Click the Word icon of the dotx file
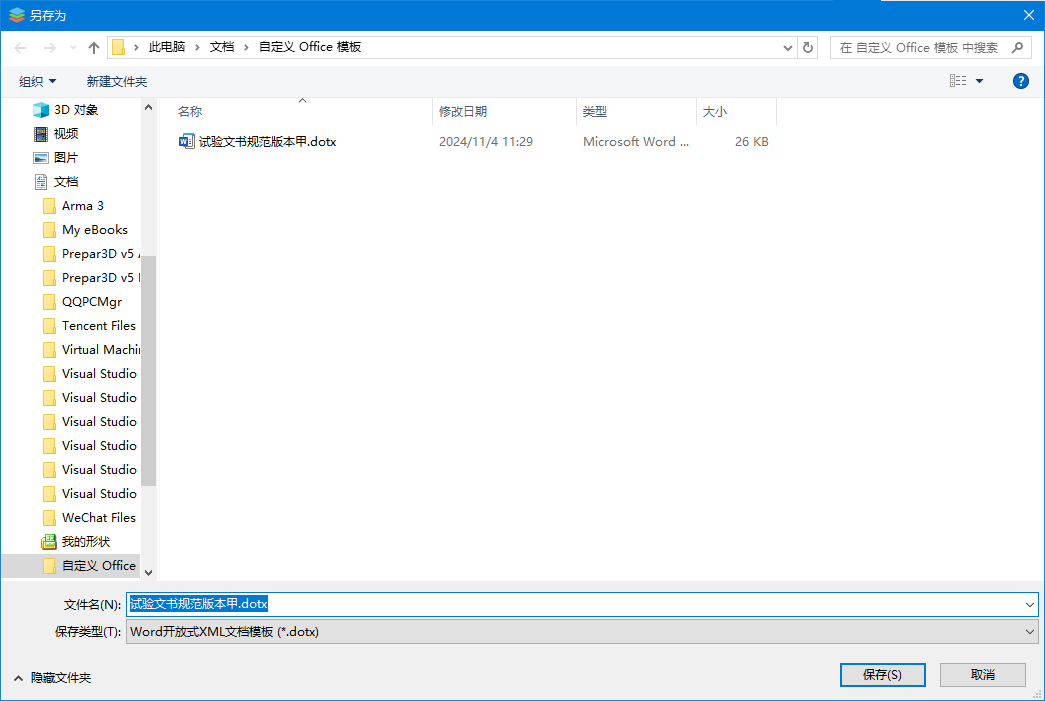This screenshot has height=701, width=1045. [x=187, y=141]
